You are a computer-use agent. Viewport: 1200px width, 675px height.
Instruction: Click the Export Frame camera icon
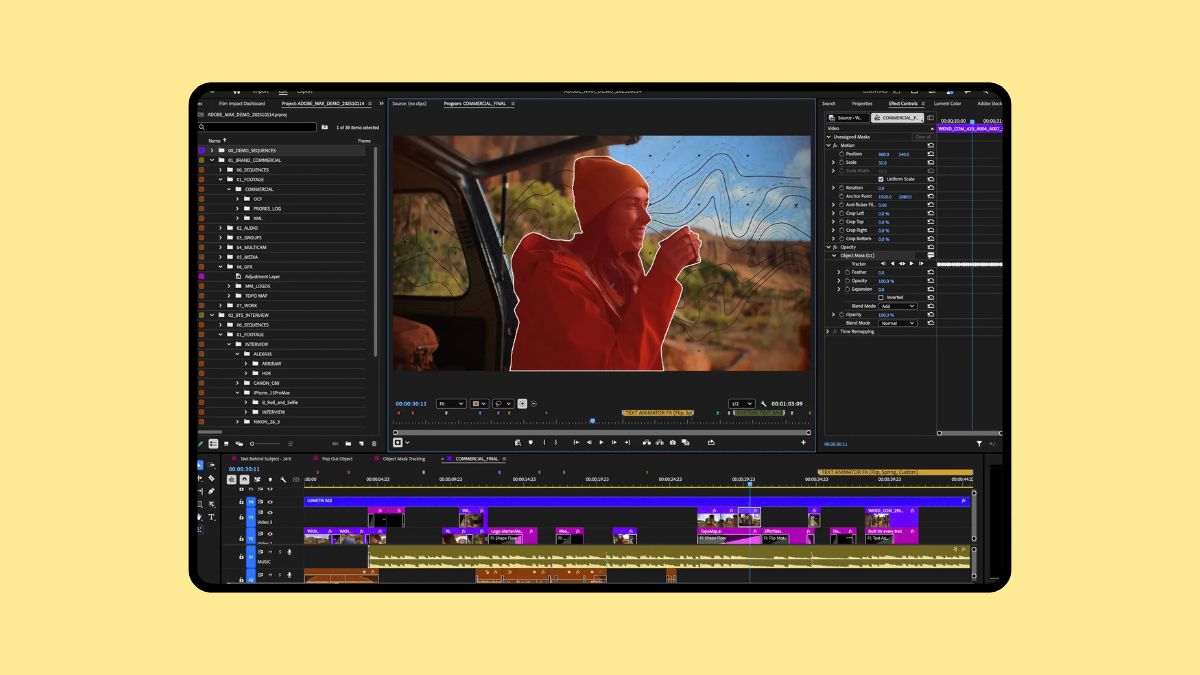coord(673,442)
